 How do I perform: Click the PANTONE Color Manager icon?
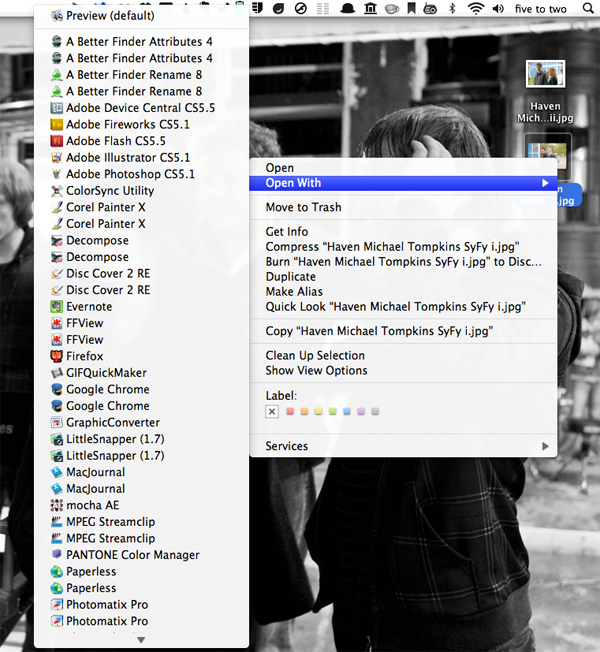pos(57,555)
